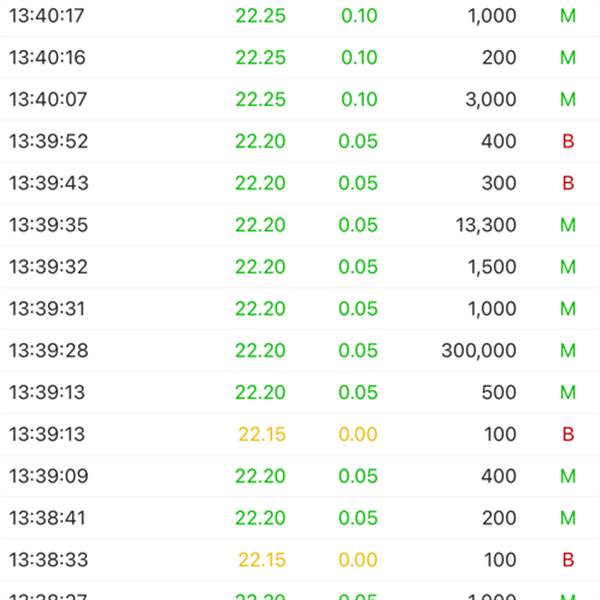
Task: Click the M marker on the 13:38:41 row
Action: pyautogui.click(x=568, y=518)
